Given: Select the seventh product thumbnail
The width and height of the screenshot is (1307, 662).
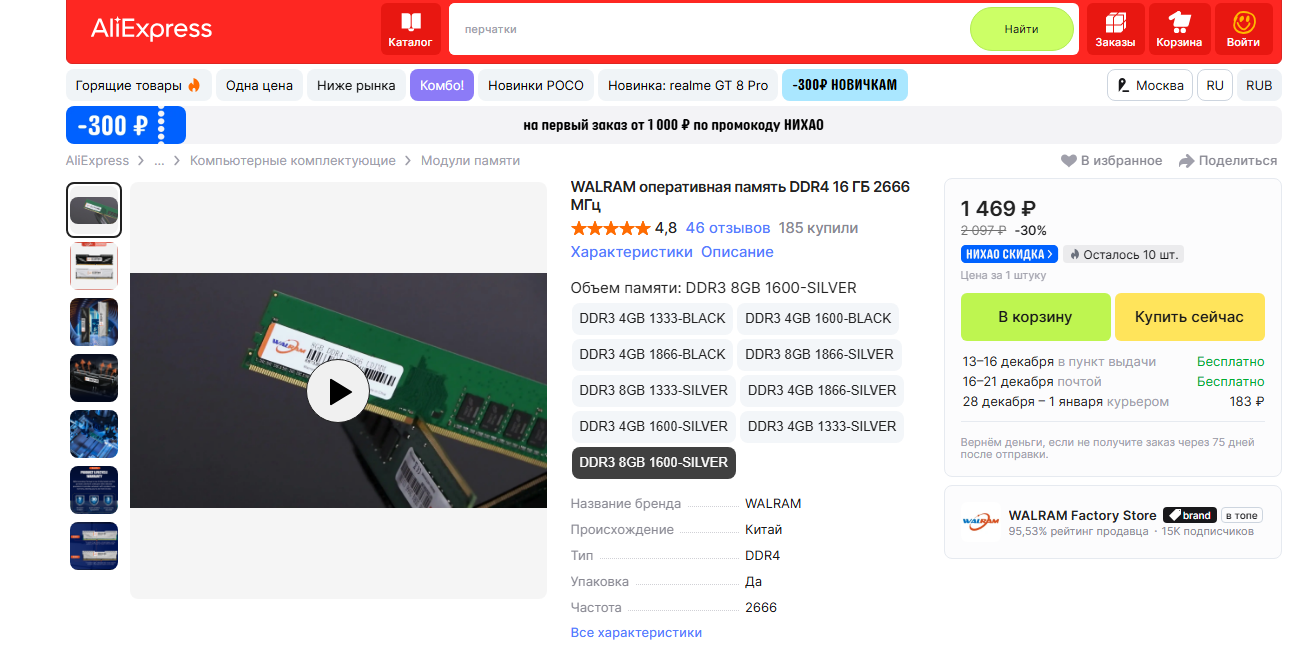Looking at the screenshot, I should pos(94,546).
